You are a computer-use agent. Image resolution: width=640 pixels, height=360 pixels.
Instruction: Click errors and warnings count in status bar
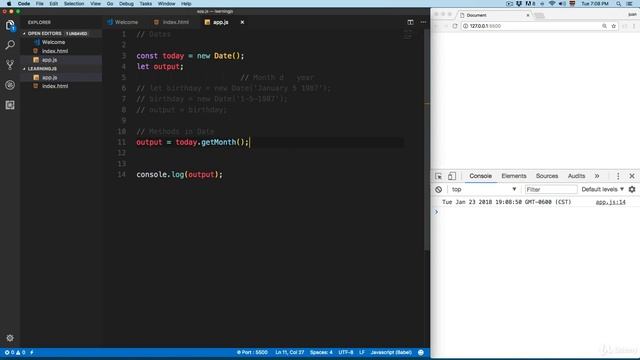(15, 352)
